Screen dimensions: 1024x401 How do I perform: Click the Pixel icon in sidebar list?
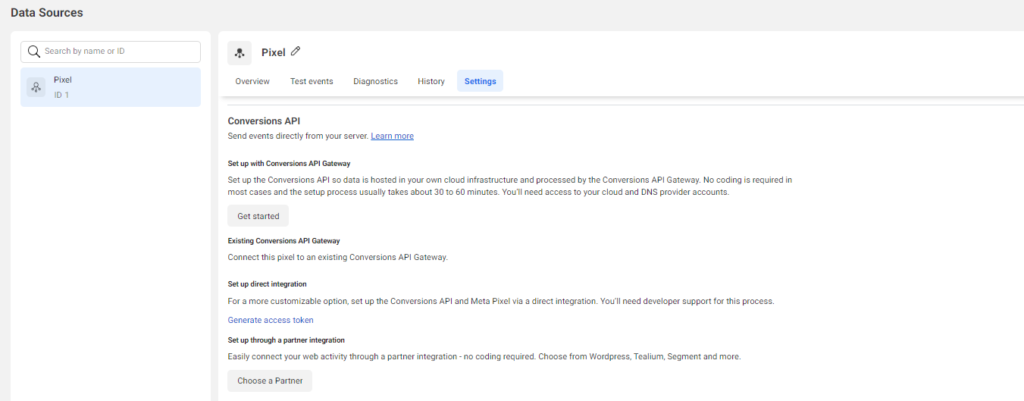[x=36, y=87]
